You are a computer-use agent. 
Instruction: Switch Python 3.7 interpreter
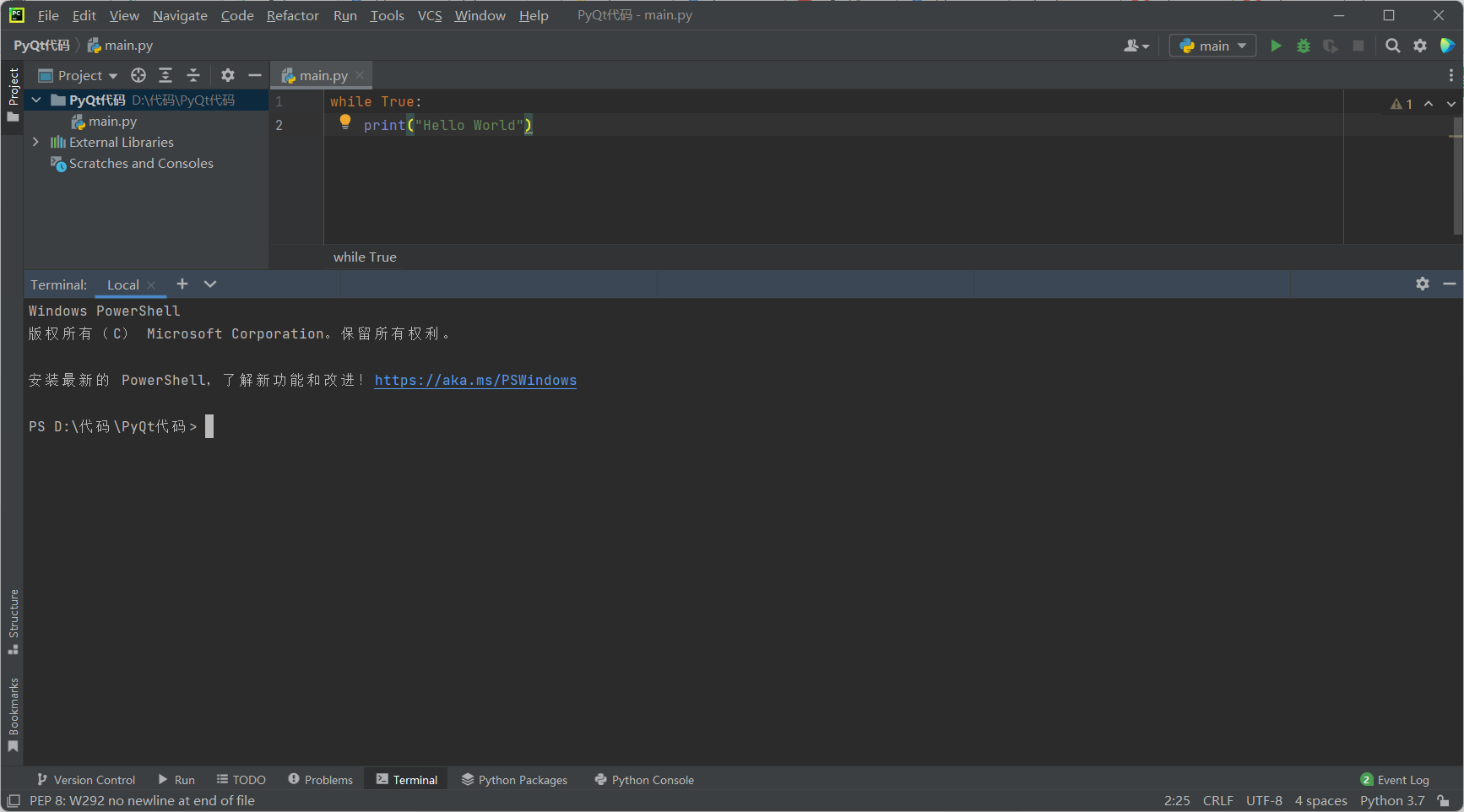click(1392, 801)
